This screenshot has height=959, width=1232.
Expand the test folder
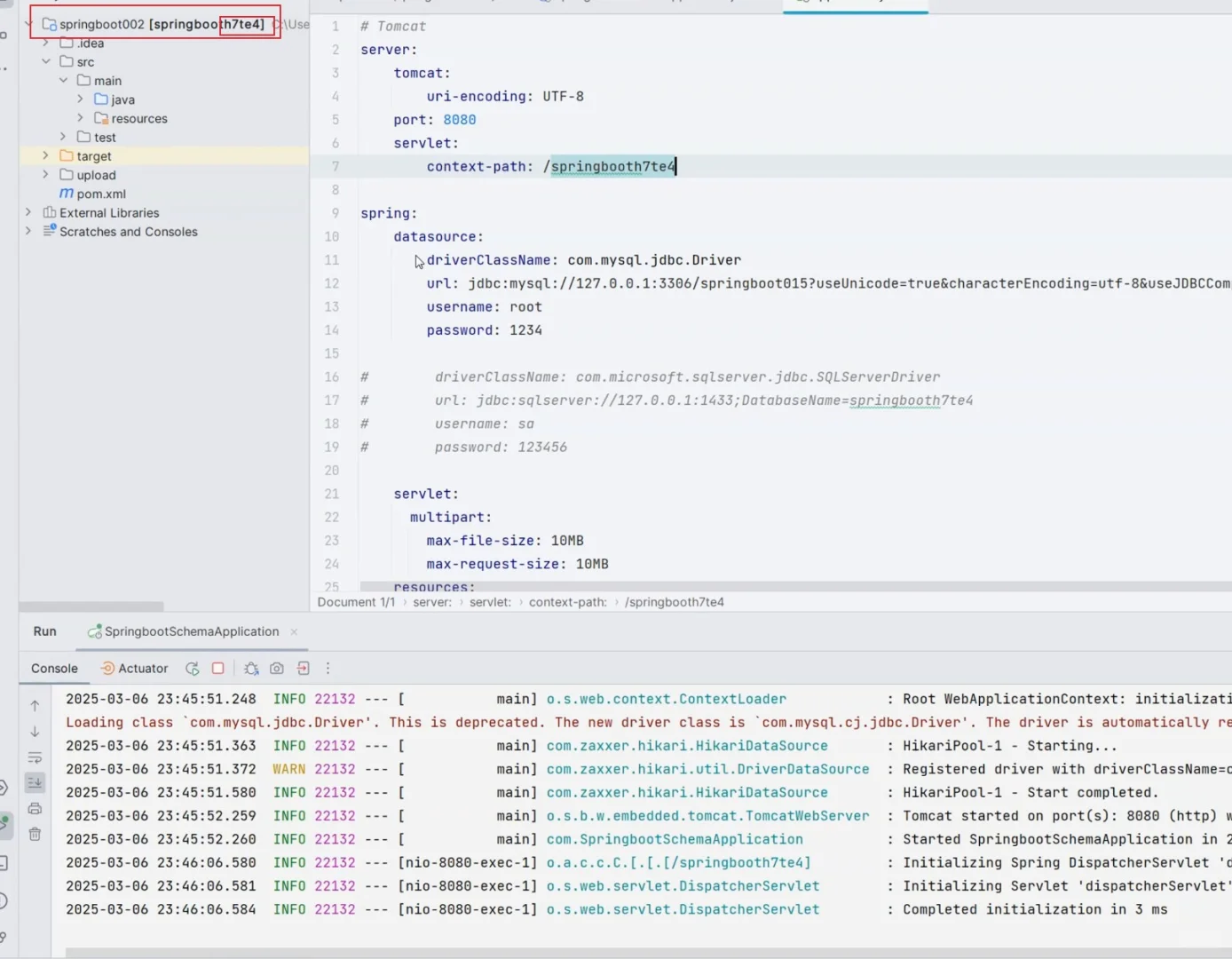[63, 137]
